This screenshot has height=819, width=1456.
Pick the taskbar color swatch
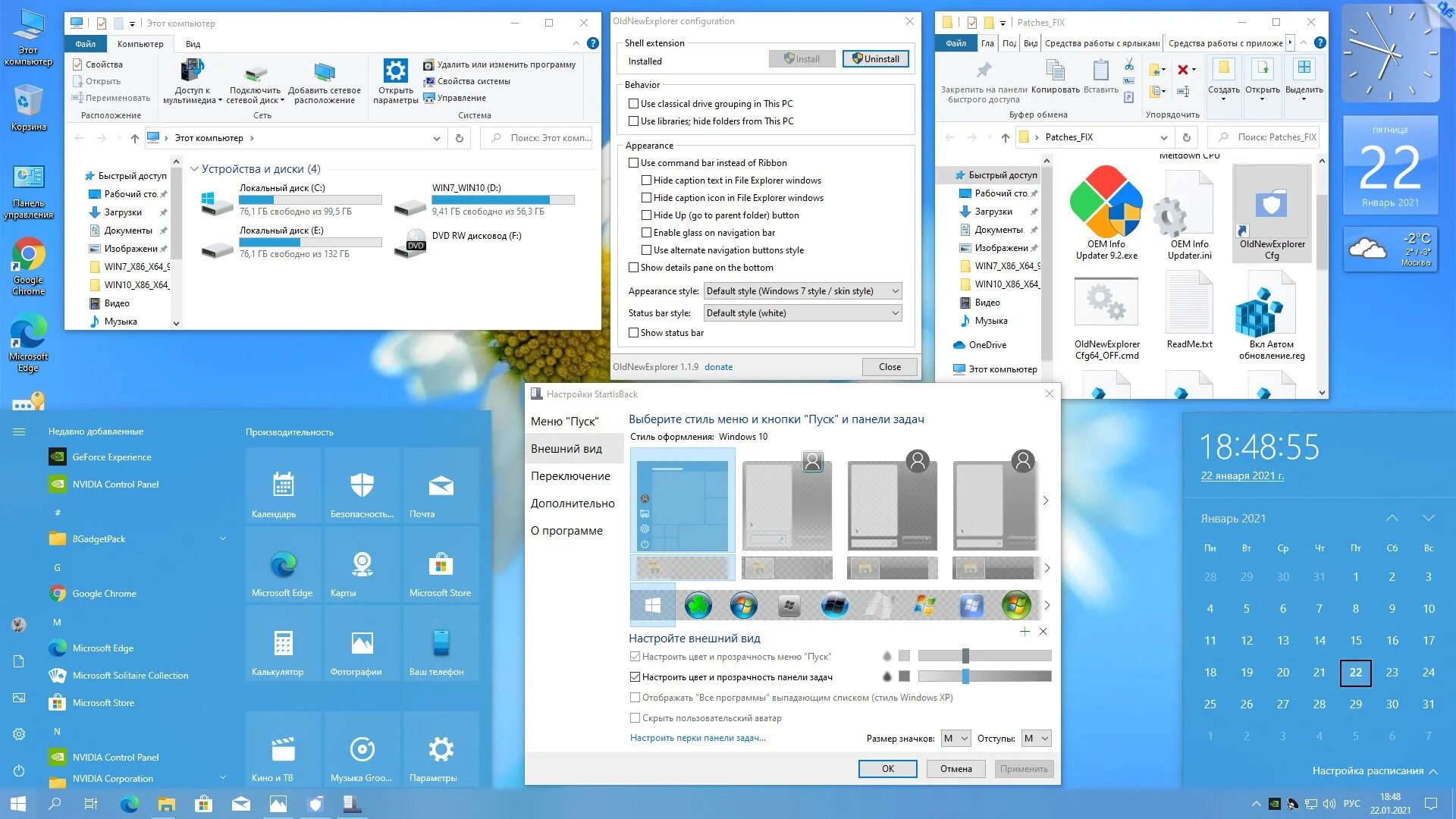[904, 676]
